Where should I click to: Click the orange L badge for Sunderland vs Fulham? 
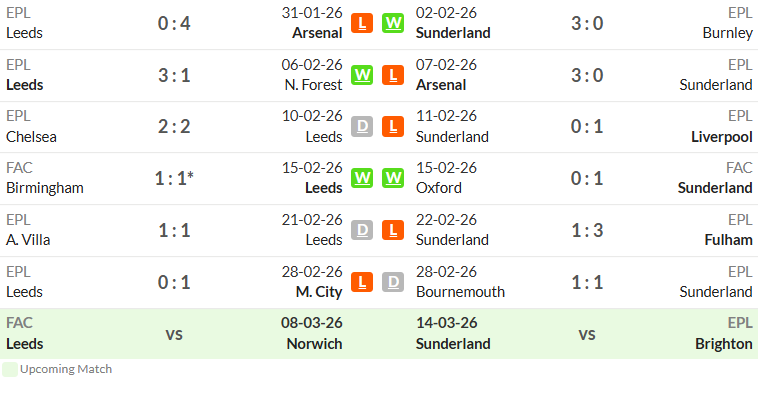(393, 230)
